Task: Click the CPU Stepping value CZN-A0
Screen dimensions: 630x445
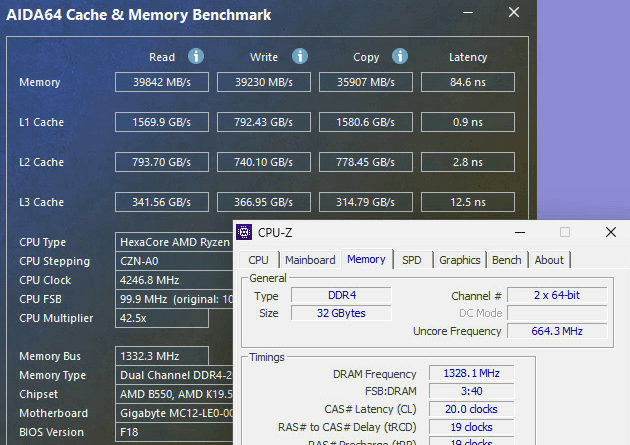Action: click(174, 261)
